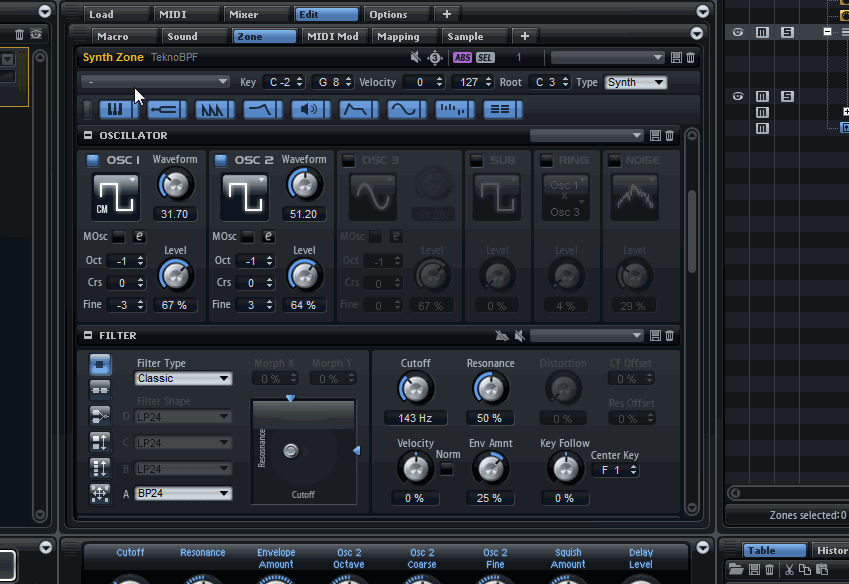
Task: Toggle OSC 1 on or off
Action: [93, 160]
